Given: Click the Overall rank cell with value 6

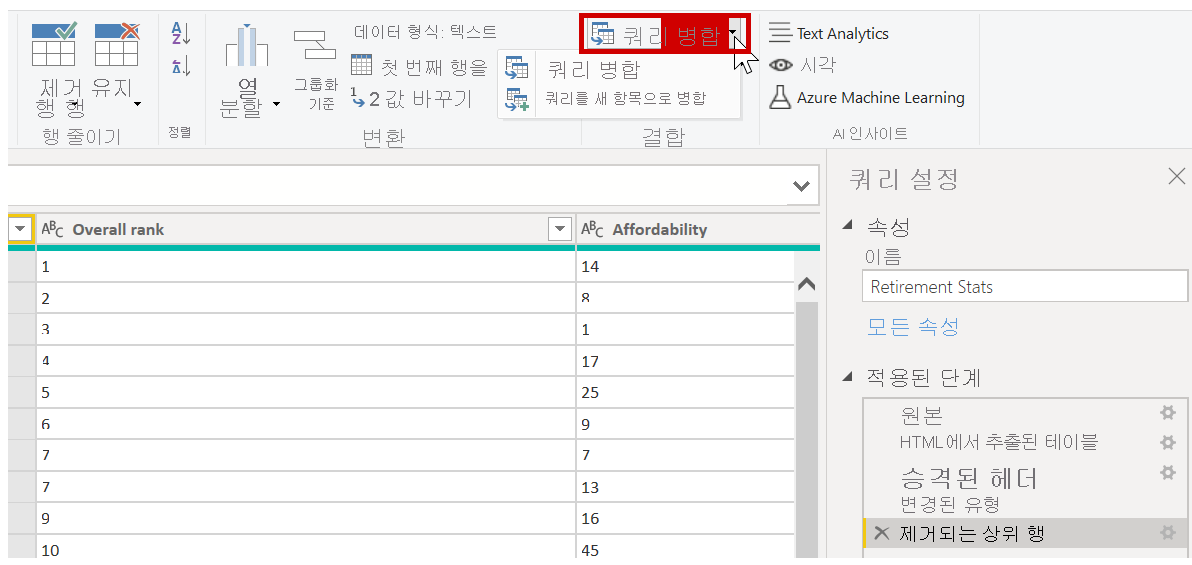Looking at the screenshot, I should pyautogui.click(x=306, y=424).
